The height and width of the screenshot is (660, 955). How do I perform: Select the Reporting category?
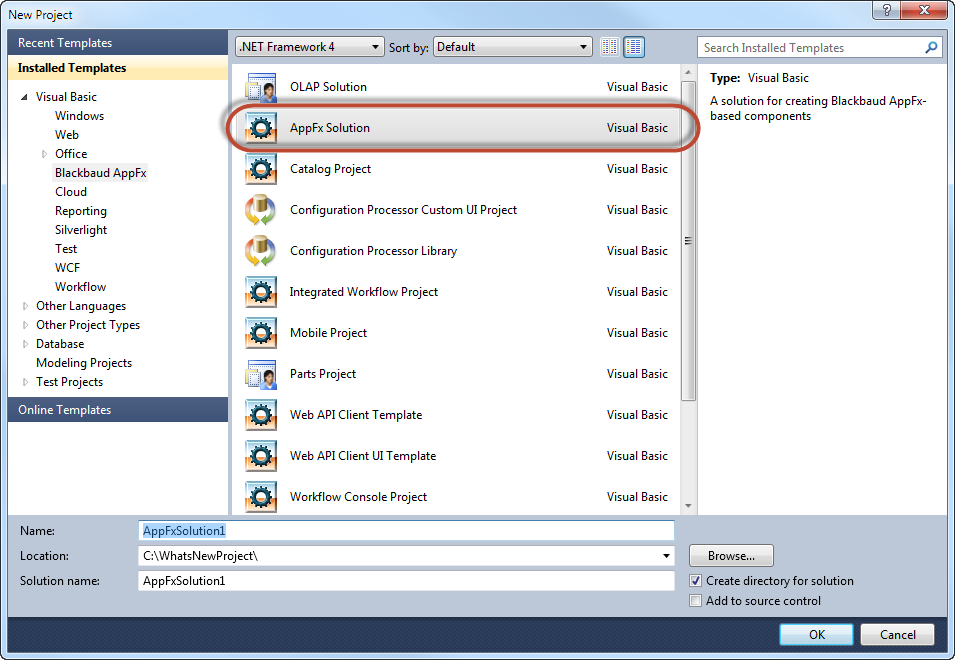coord(80,211)
